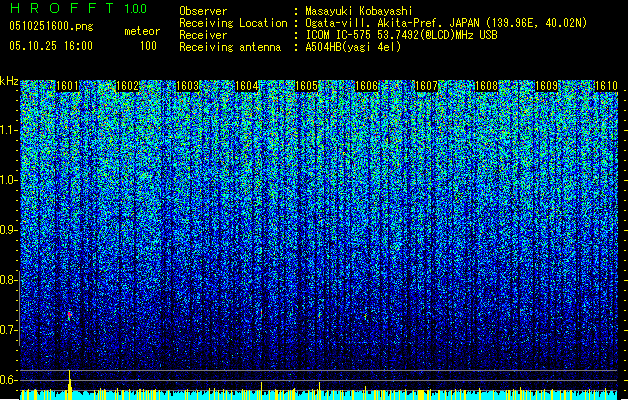The width and height of the screenshot is (629, 400).
Task: Click the HROFFT 1.0.0 title text
Action: point(78,8)
